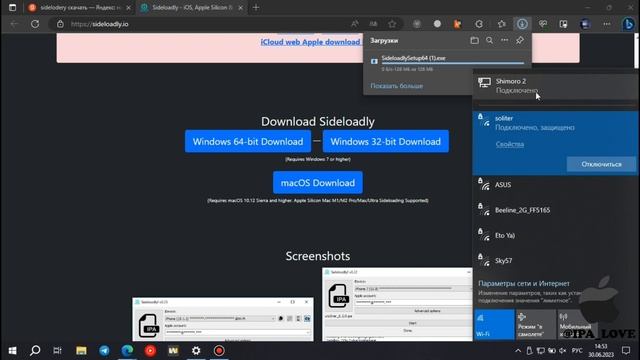Open taskbar search magnifier
This screenshot has height=360, width=640.
(x=35, y=351)
